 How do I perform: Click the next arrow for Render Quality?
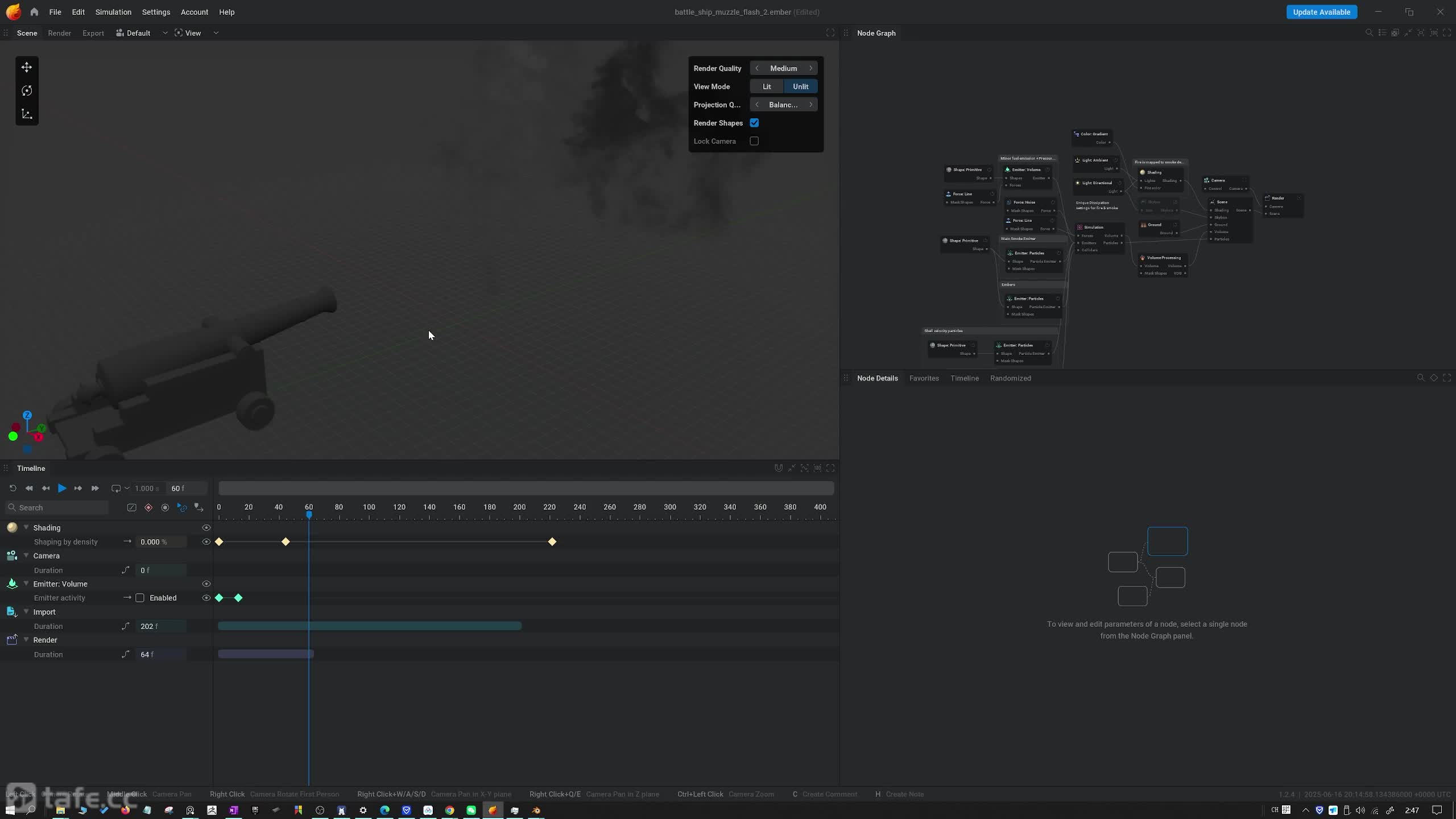click(810, 68)
